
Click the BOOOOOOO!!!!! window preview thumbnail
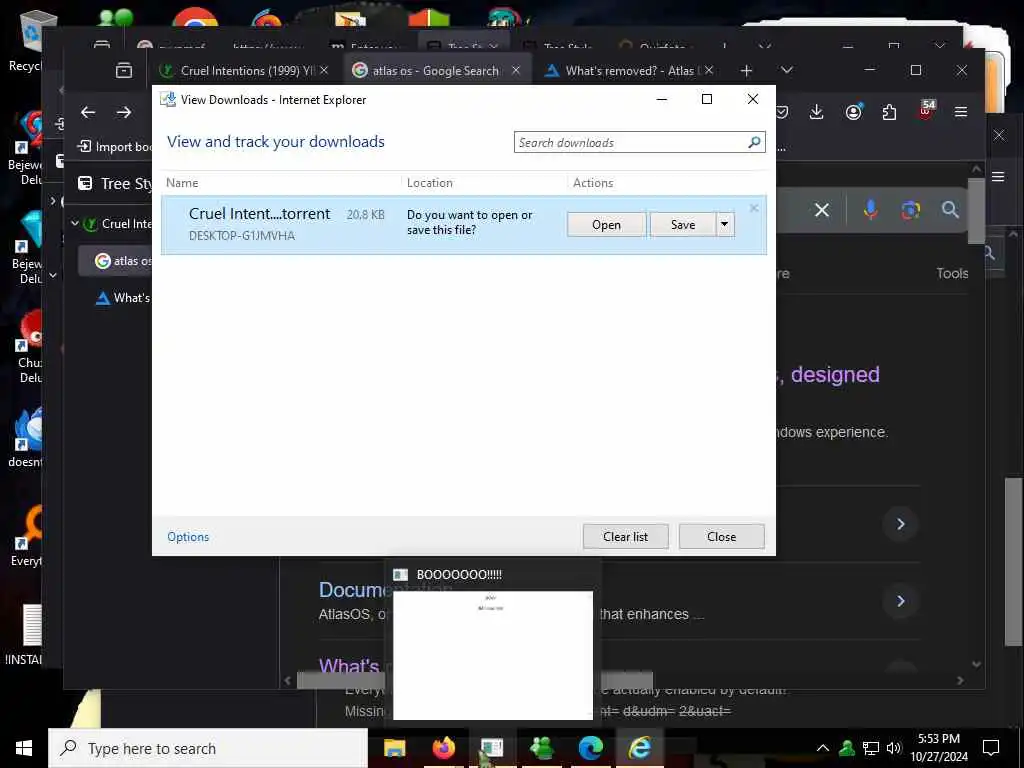pyautogui.click(x=493, y=655)
